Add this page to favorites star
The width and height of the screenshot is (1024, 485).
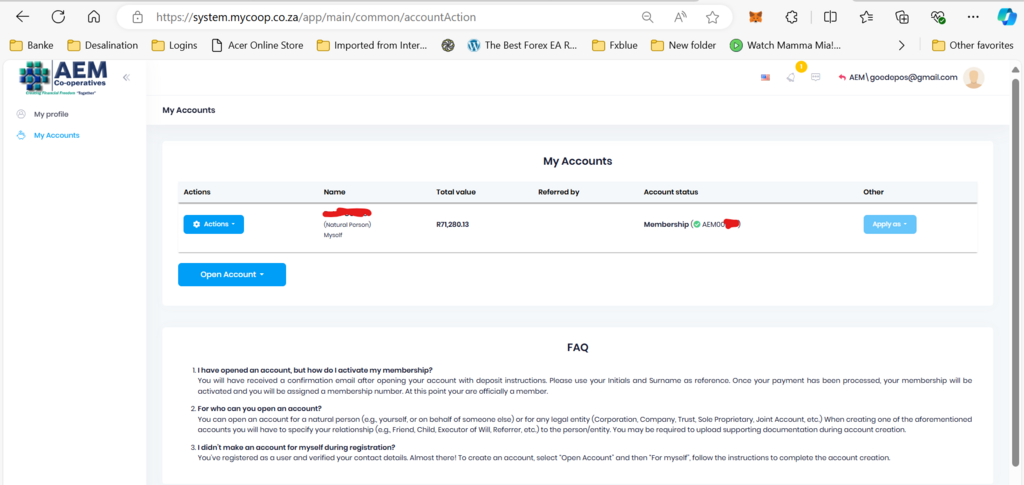click(x=712, y=17)
